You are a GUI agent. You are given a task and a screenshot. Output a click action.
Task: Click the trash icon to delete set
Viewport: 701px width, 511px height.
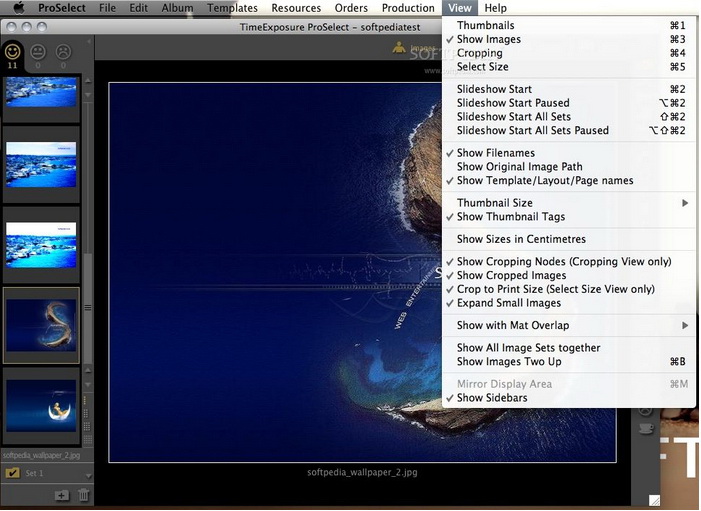coord(84,494)
